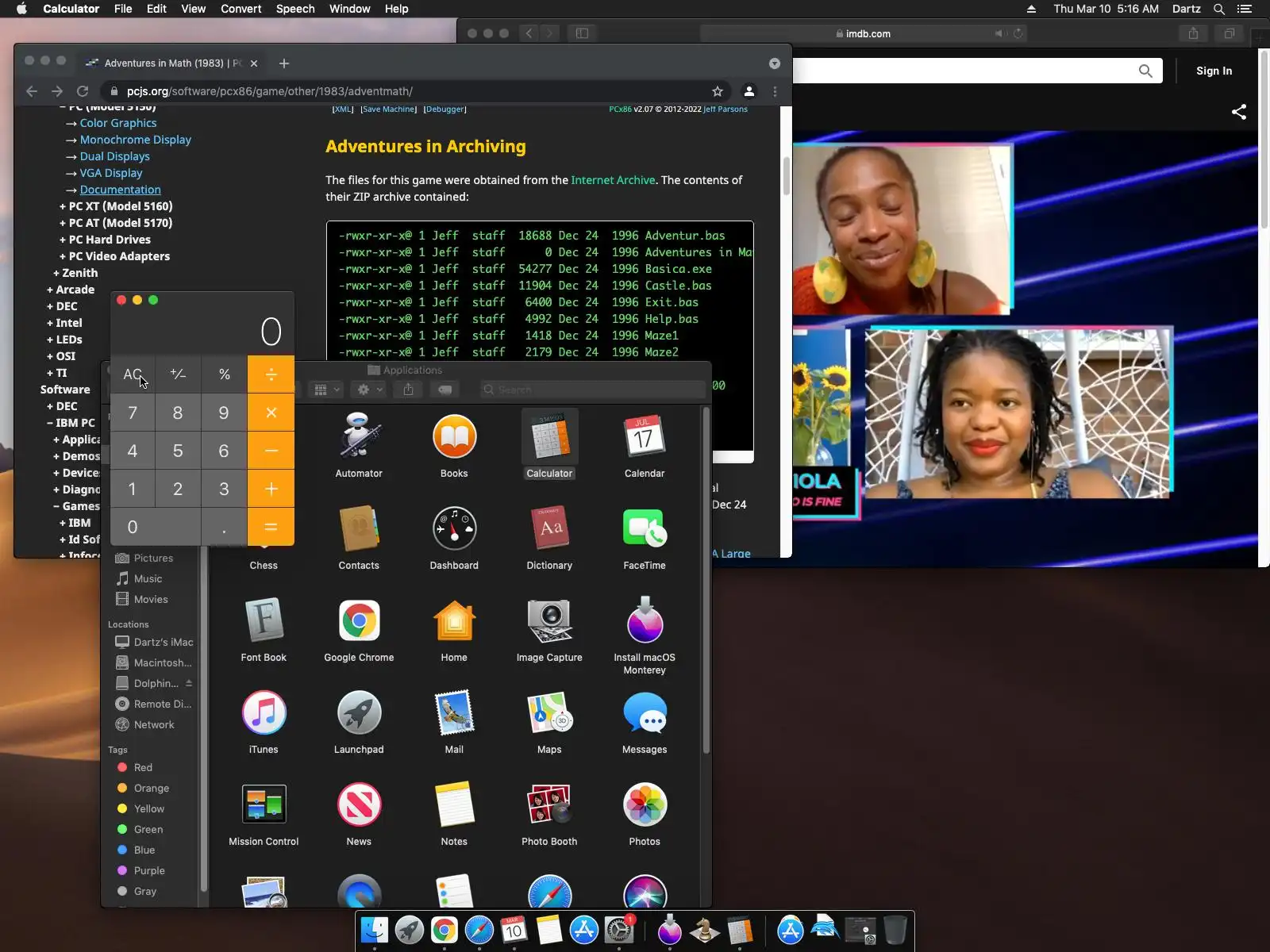1270x952 pixels.
Task: Launch FaceTime from the Applications folder
Action: pos(645,528)
